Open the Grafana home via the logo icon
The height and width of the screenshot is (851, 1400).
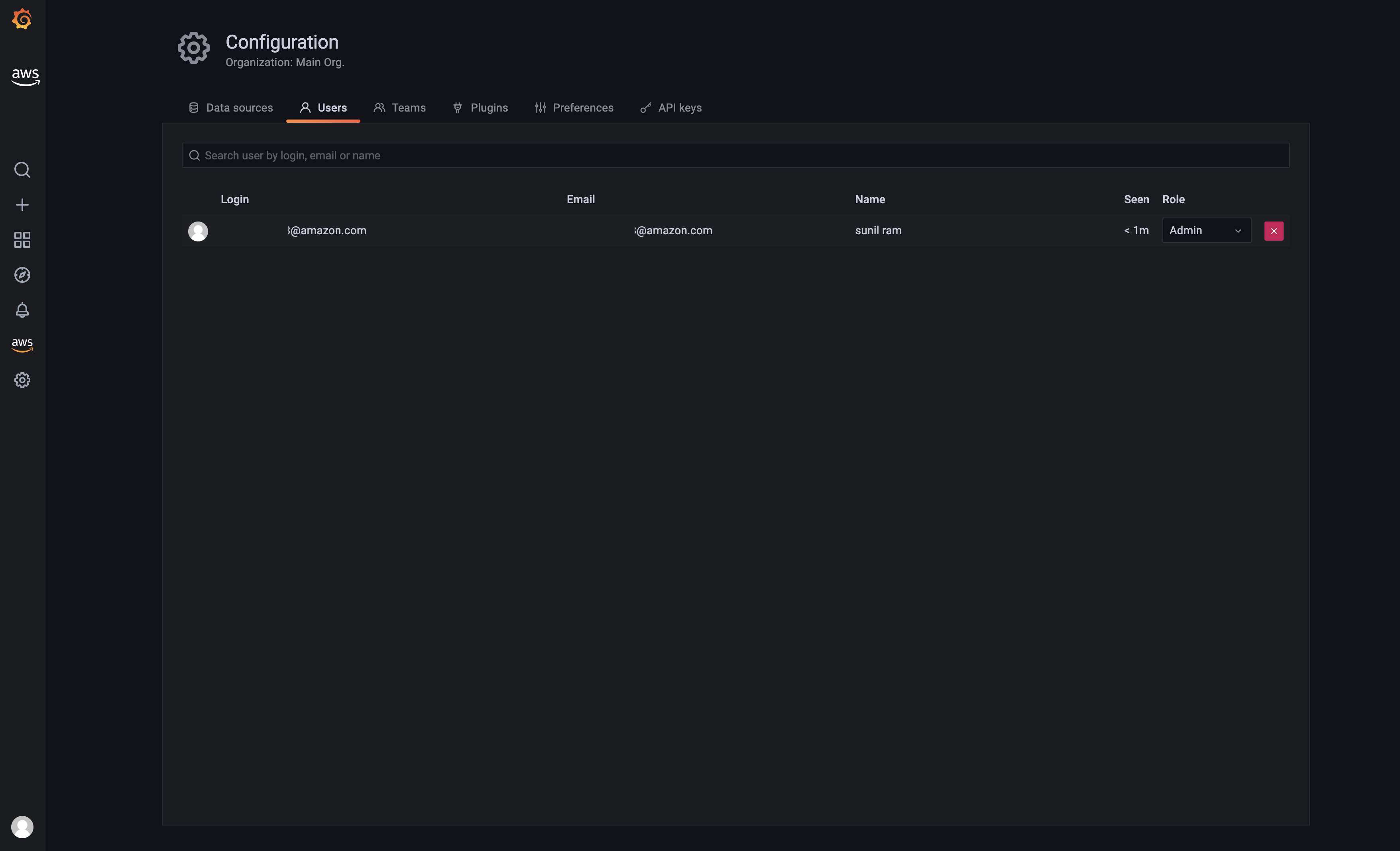point(22,19)
